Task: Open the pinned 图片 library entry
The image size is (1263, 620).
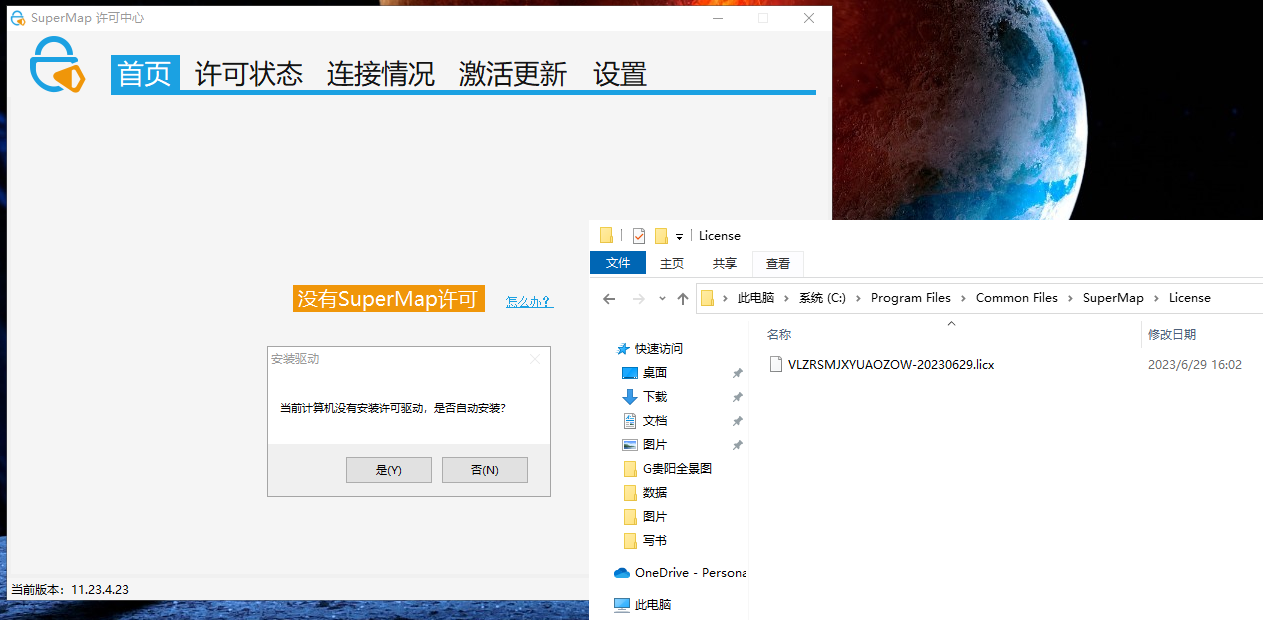Action: tap(655, 444)
